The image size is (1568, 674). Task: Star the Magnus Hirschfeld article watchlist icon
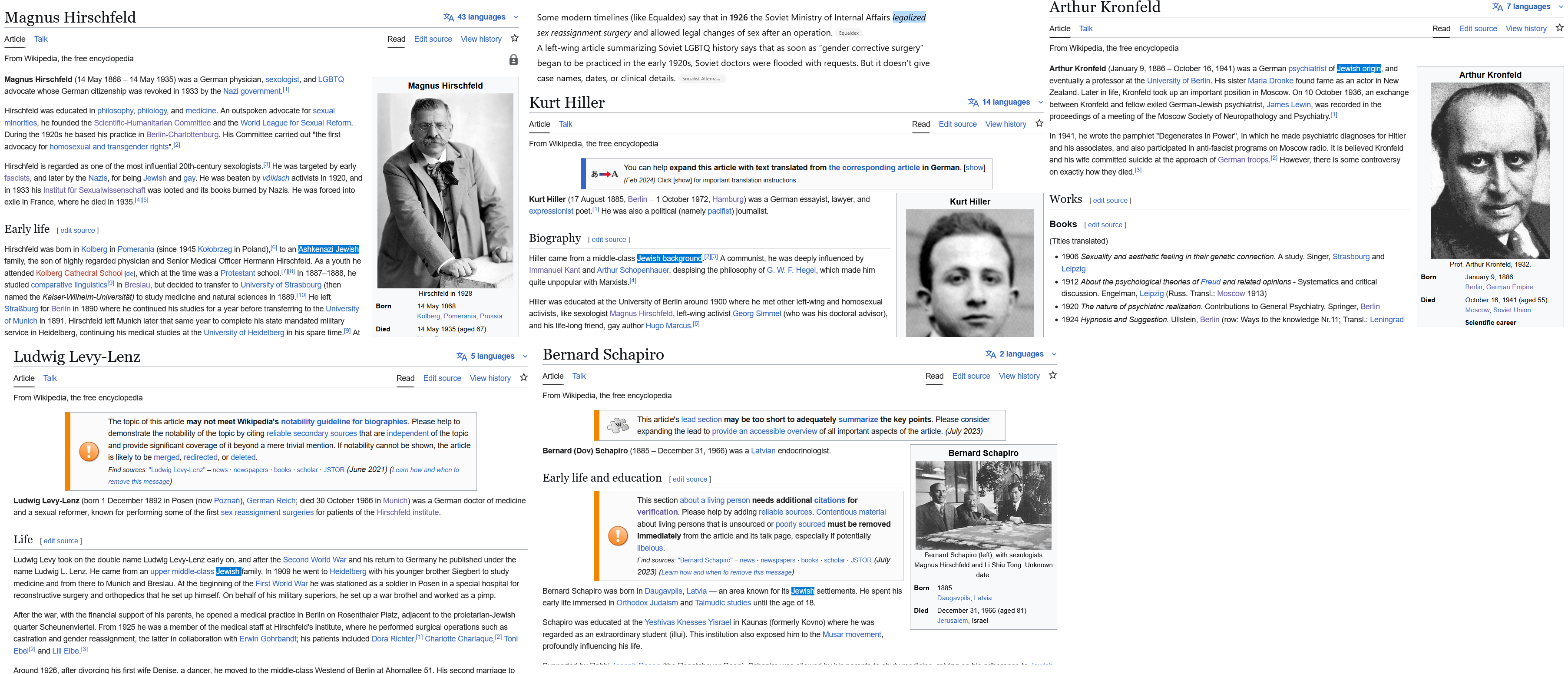(514, 38)
